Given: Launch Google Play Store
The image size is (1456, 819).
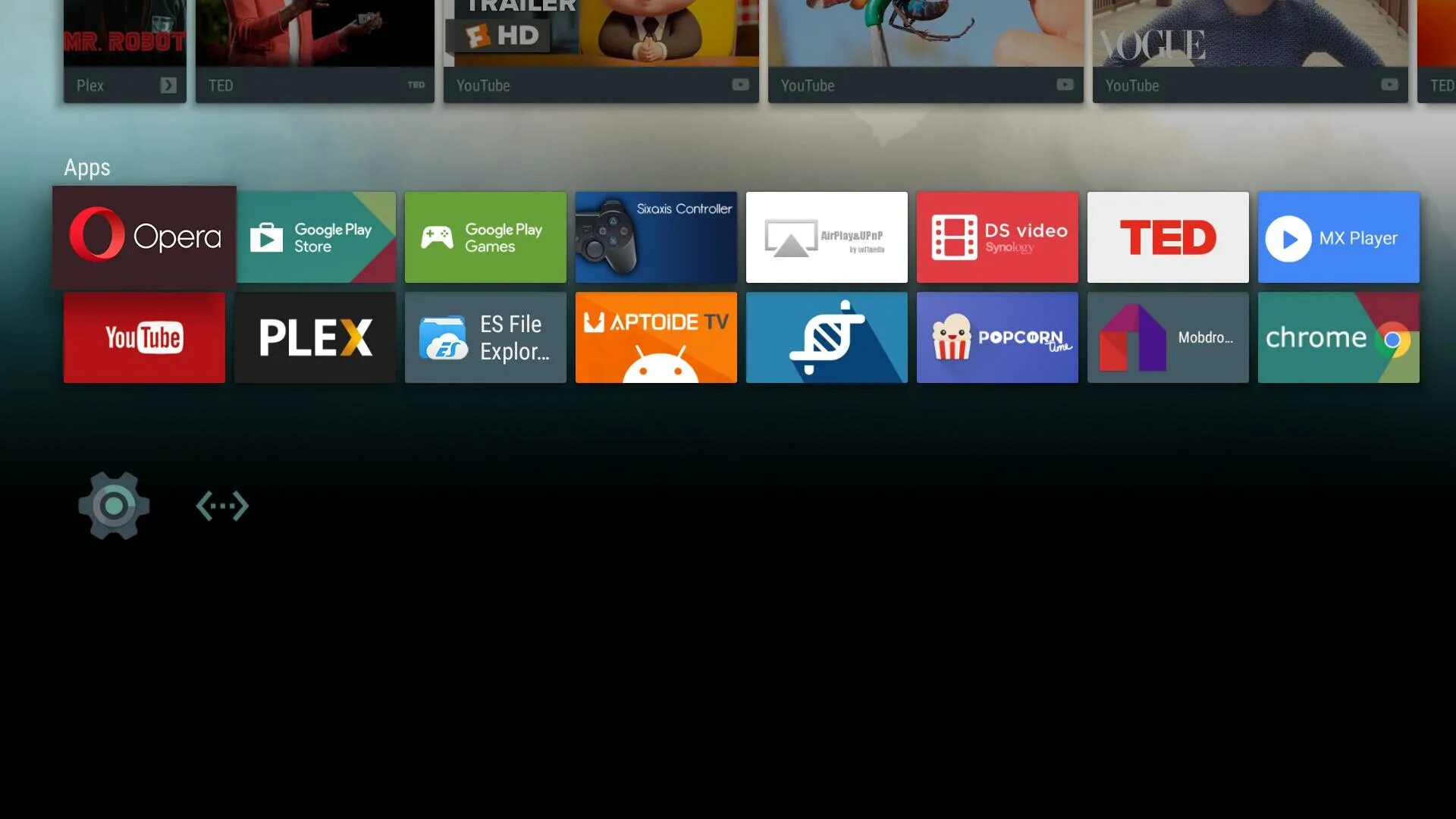Looking at the screenshot, I should click(x=315, y=237).
